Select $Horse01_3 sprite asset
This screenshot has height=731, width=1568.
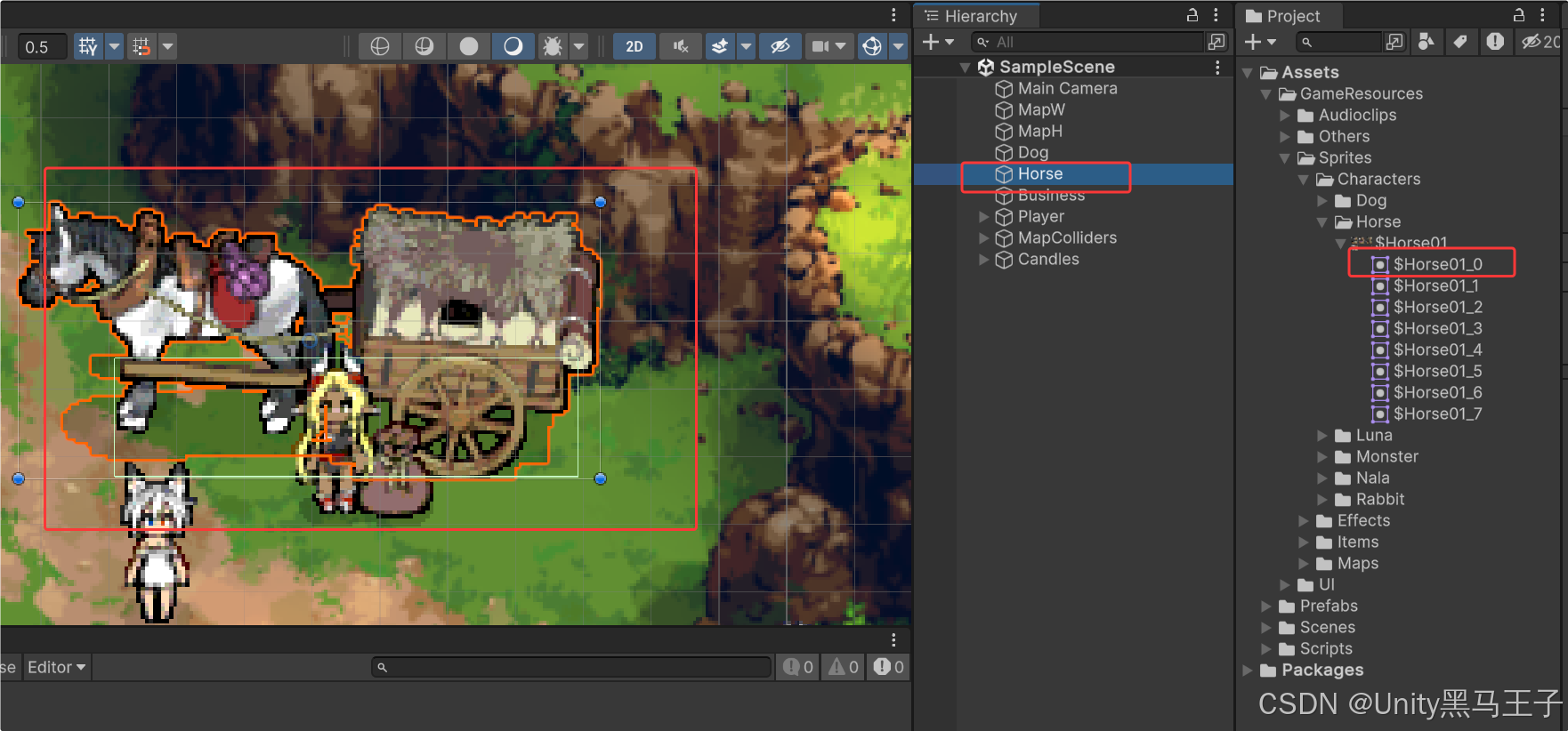click(1437, 328)
